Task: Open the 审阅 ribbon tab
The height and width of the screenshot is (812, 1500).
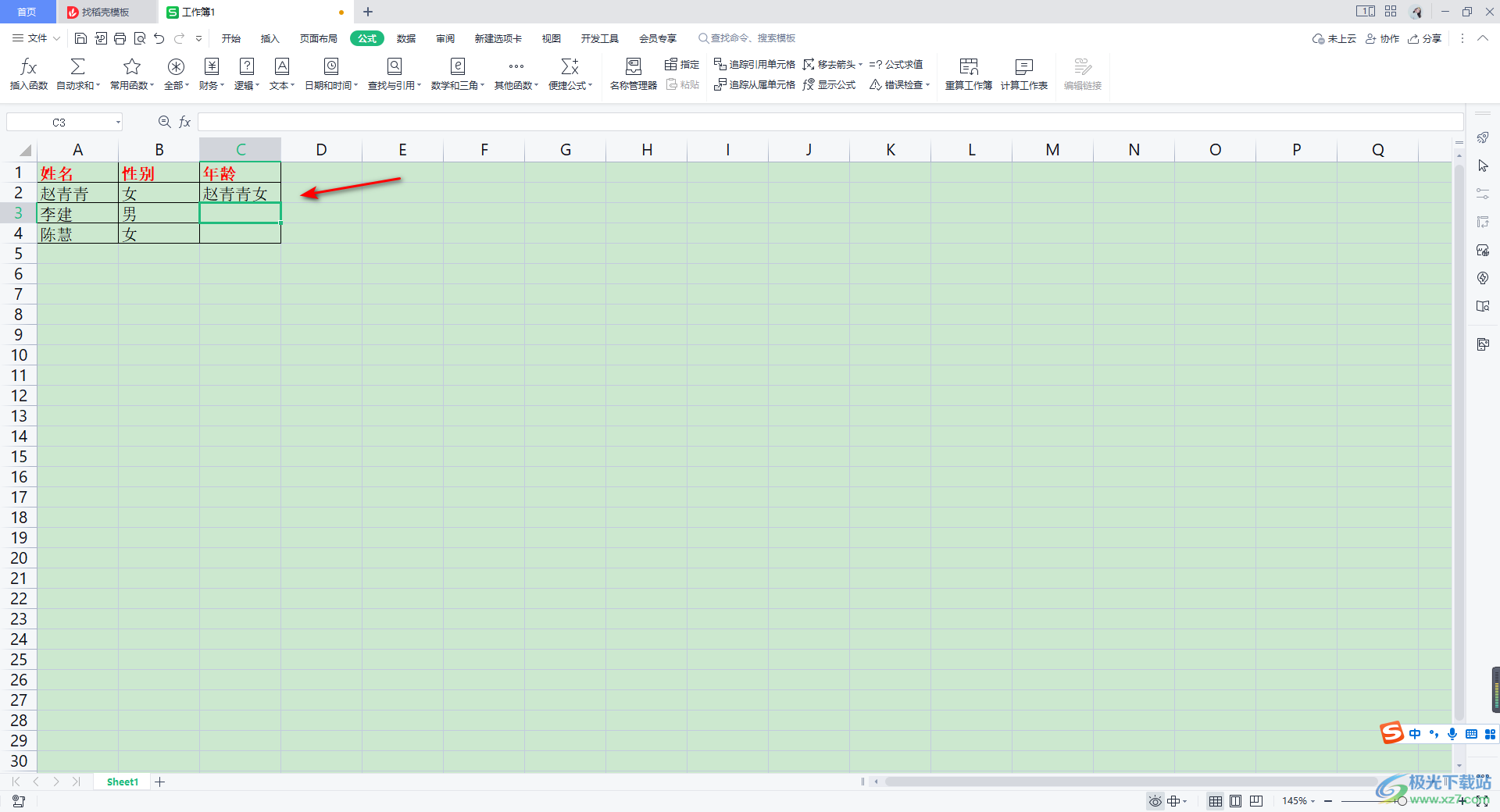Action: pos(445,38)
